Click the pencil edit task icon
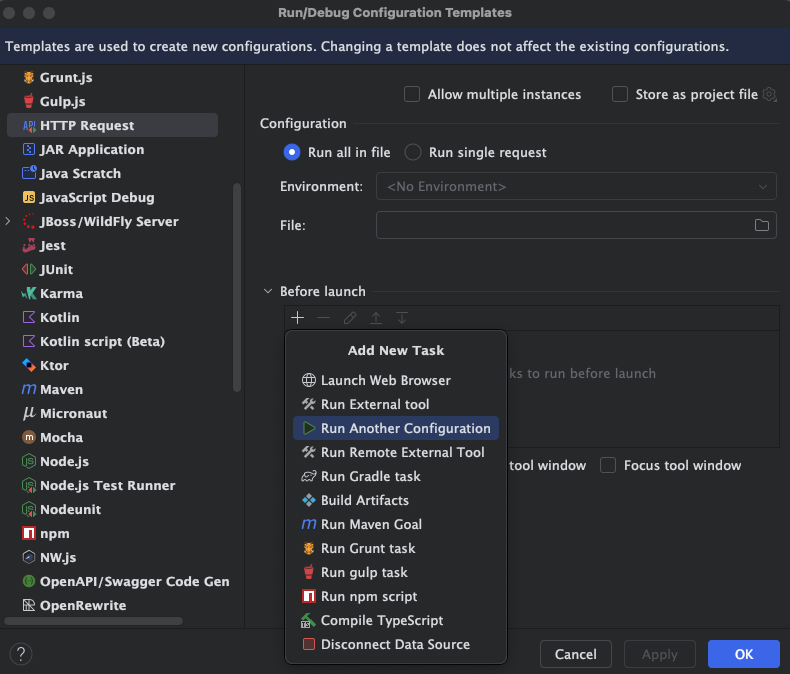The image size is (790, 674). click(x=350, y=318)
